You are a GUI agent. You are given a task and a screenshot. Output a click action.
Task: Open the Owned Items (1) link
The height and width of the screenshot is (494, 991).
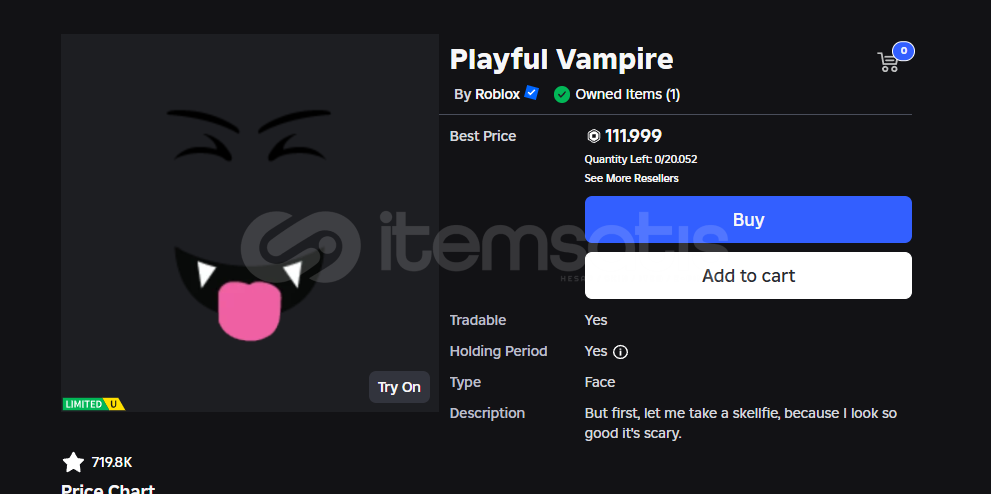point(628,95)
